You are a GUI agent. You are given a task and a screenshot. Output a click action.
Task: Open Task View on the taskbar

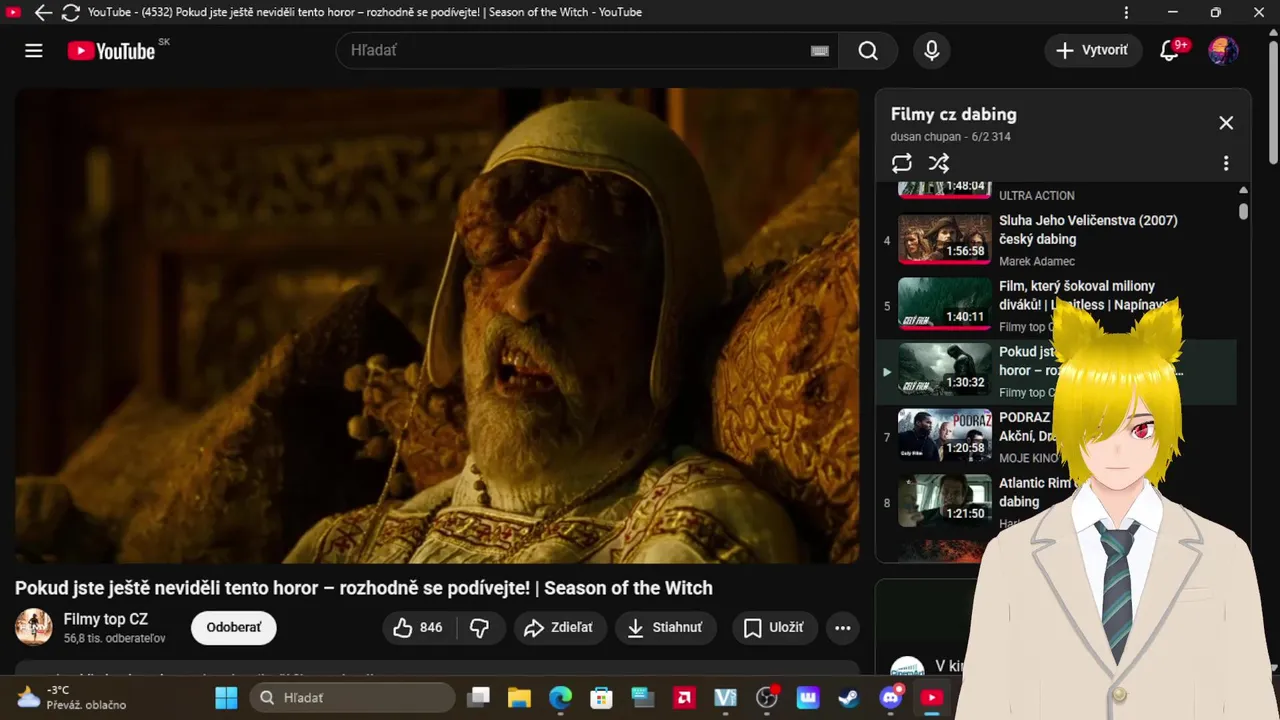[480, 698]
